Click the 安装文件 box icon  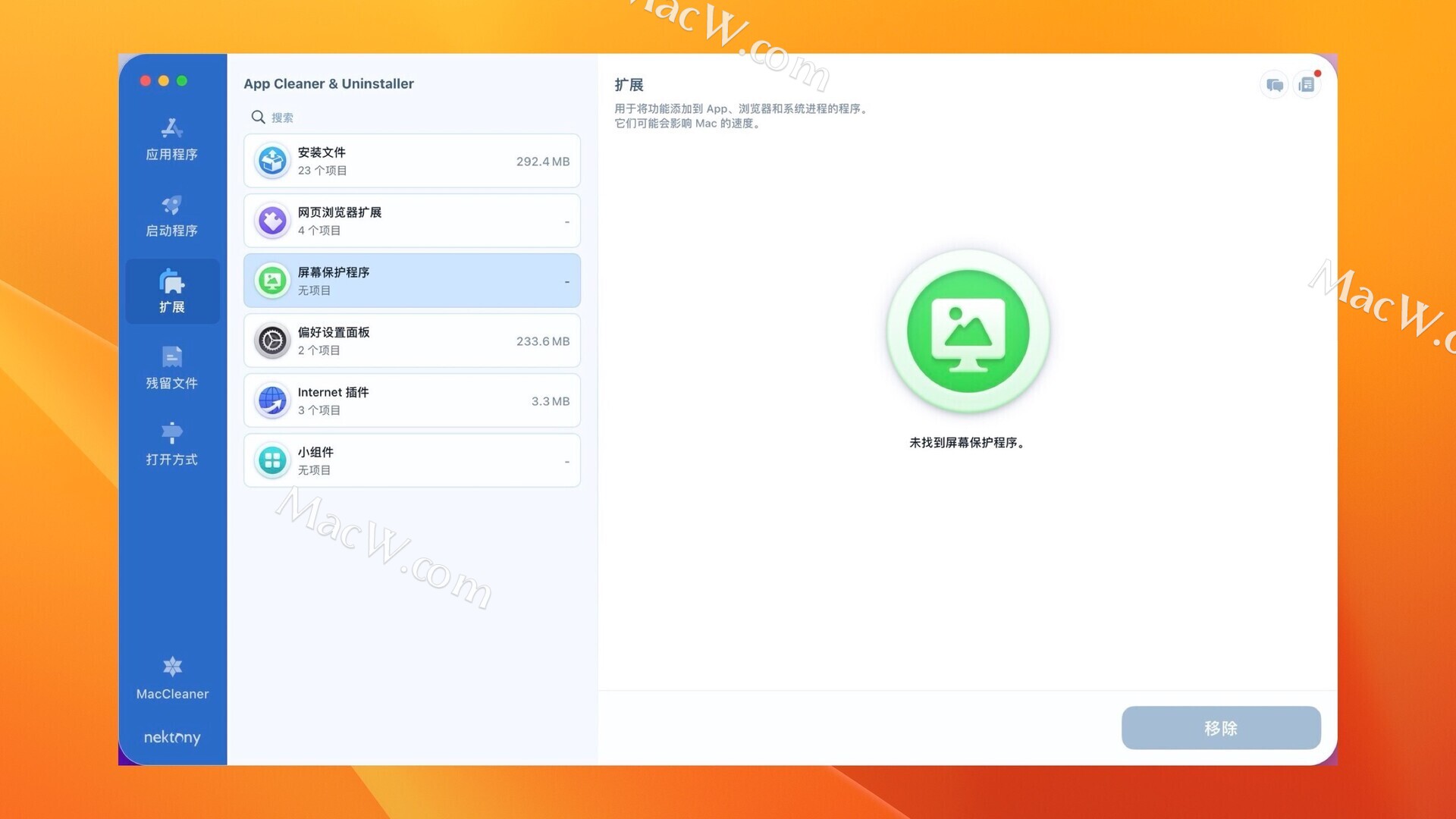point(272,161)
